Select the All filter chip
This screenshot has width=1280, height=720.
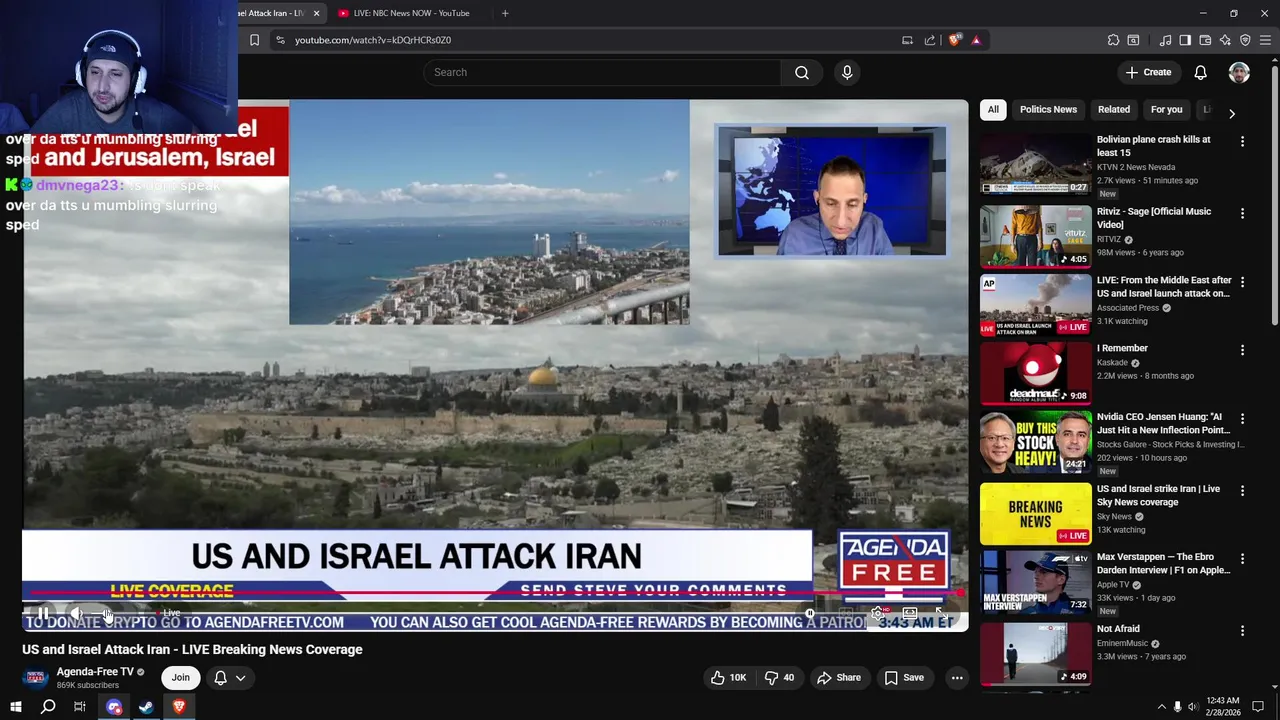(993, 110)
